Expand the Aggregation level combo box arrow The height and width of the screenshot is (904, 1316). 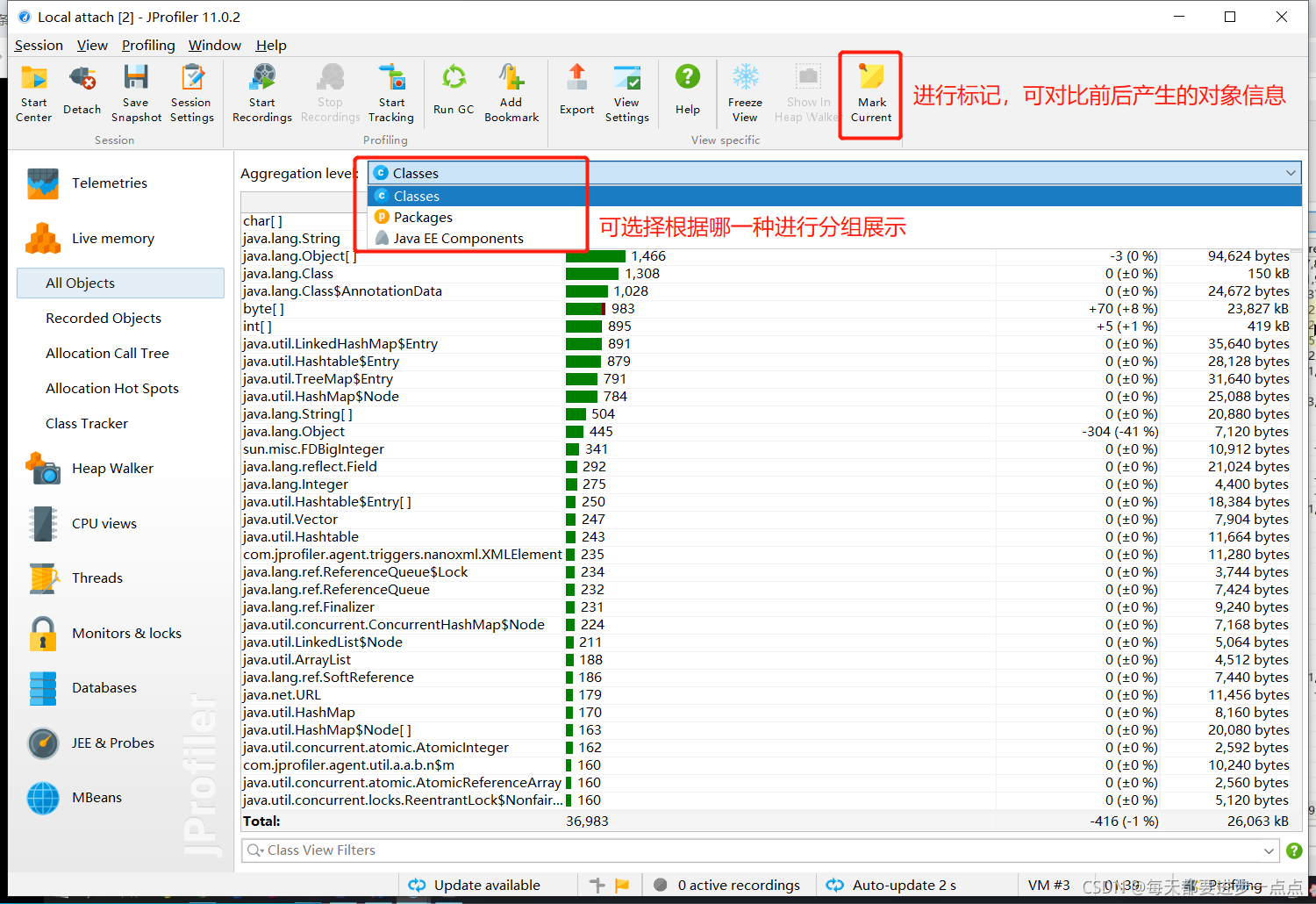pos(1291,173)
